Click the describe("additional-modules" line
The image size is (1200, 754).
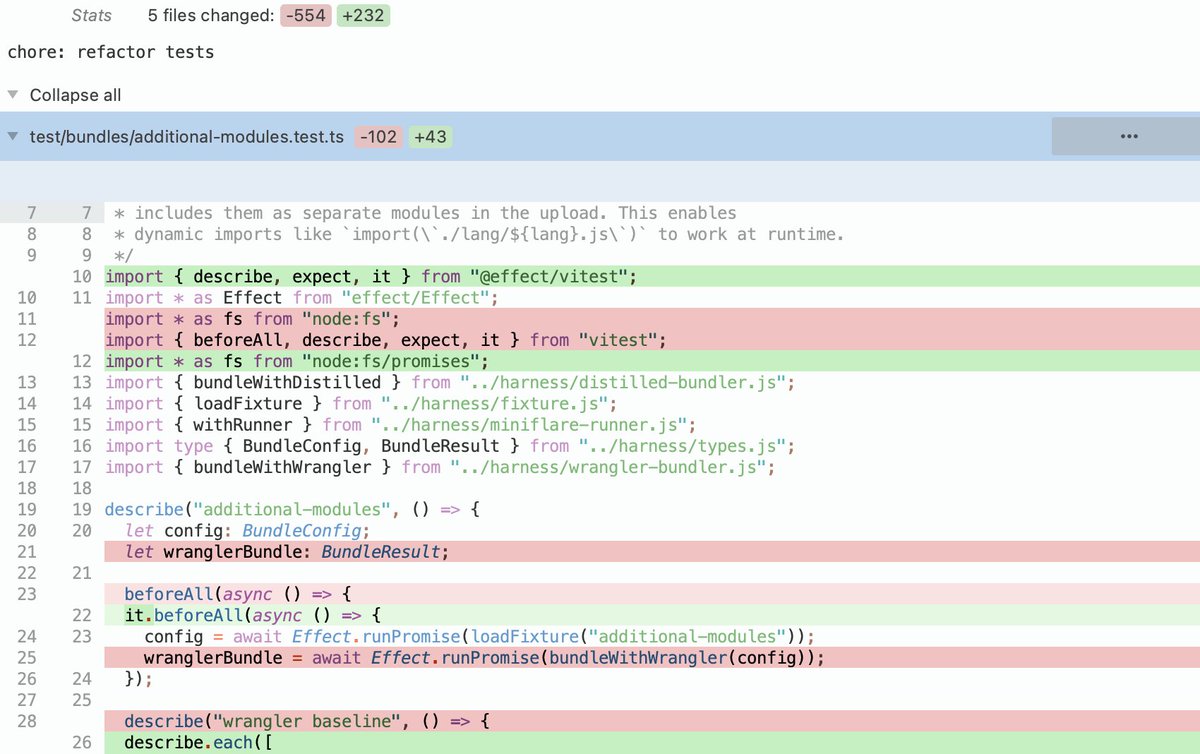[652, 509]
